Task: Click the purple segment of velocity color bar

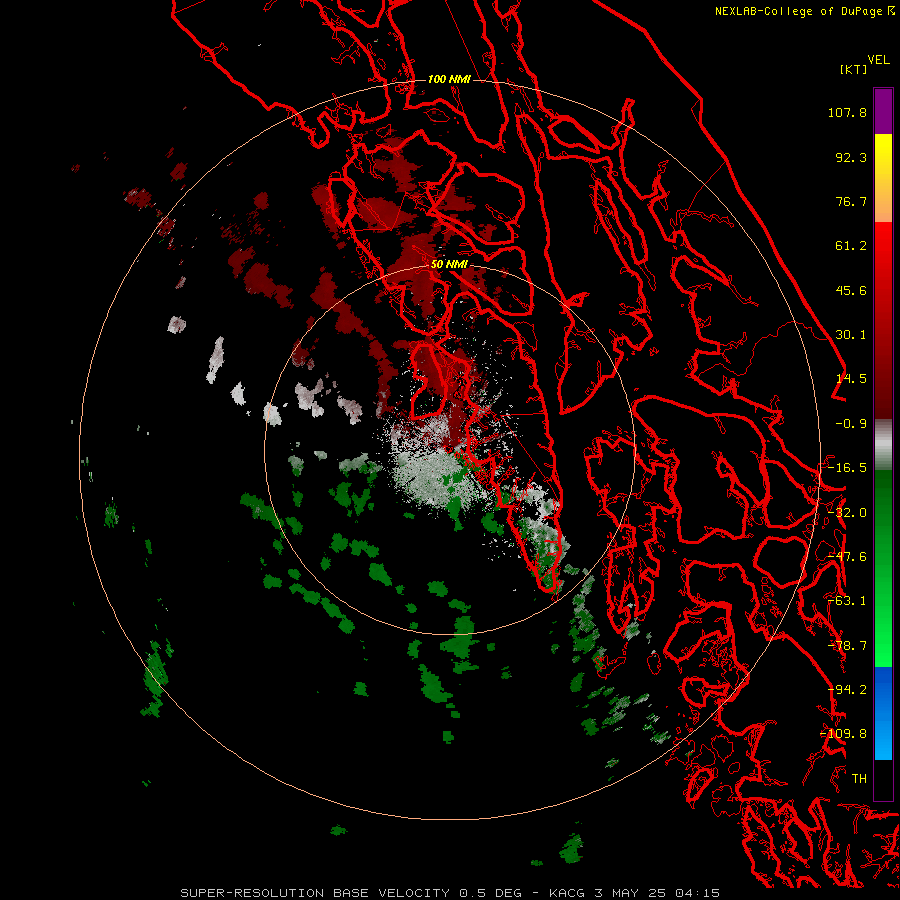Action: coord(883,111)
